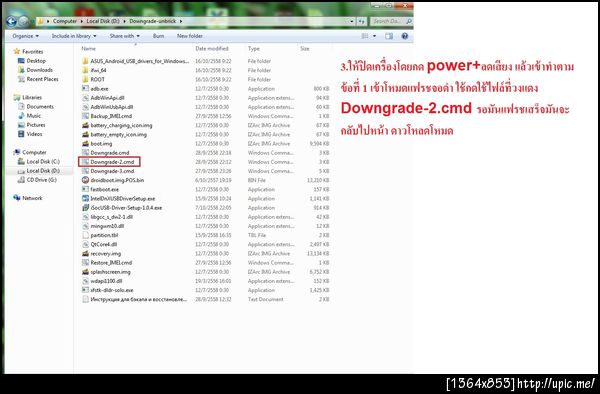Viewport: 600px width, 394px height.
Task: Select the Backup_IMEI.cmd file icon
Action: point(85,116)
